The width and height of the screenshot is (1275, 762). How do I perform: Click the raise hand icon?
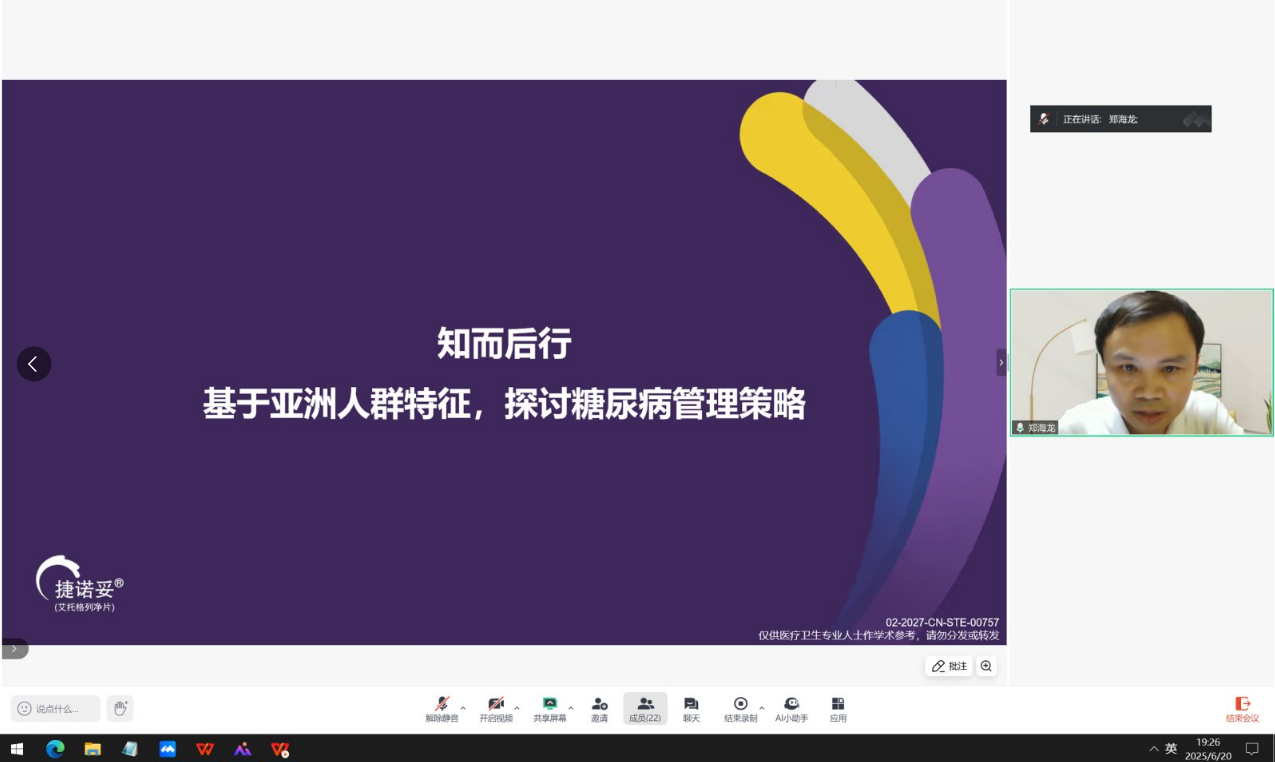point(120,708)
